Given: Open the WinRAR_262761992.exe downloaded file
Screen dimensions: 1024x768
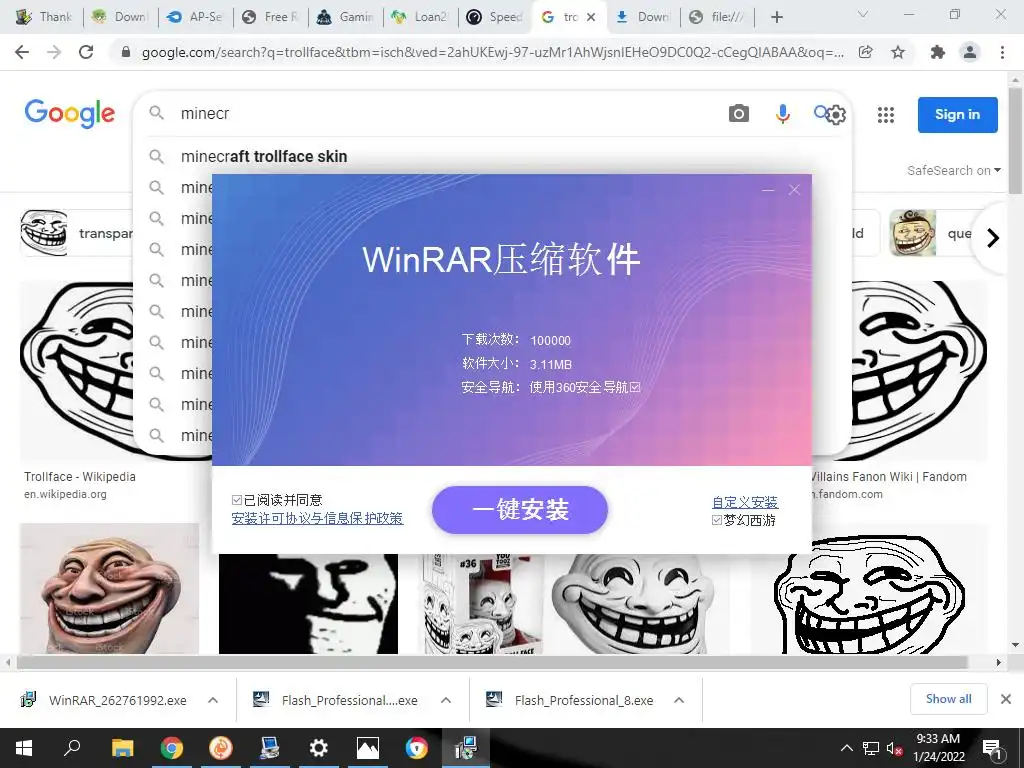Looking at the screenshot, I should point(118,700).
